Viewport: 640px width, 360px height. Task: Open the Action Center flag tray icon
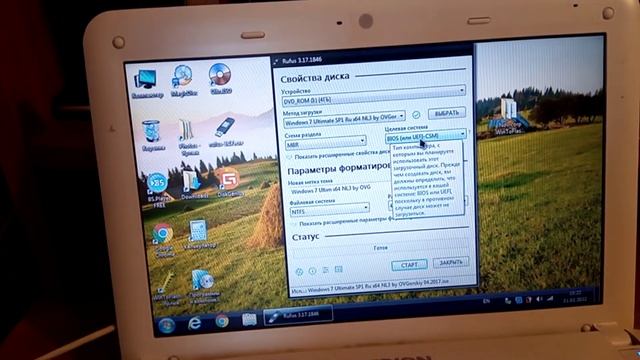pos(529,300)
